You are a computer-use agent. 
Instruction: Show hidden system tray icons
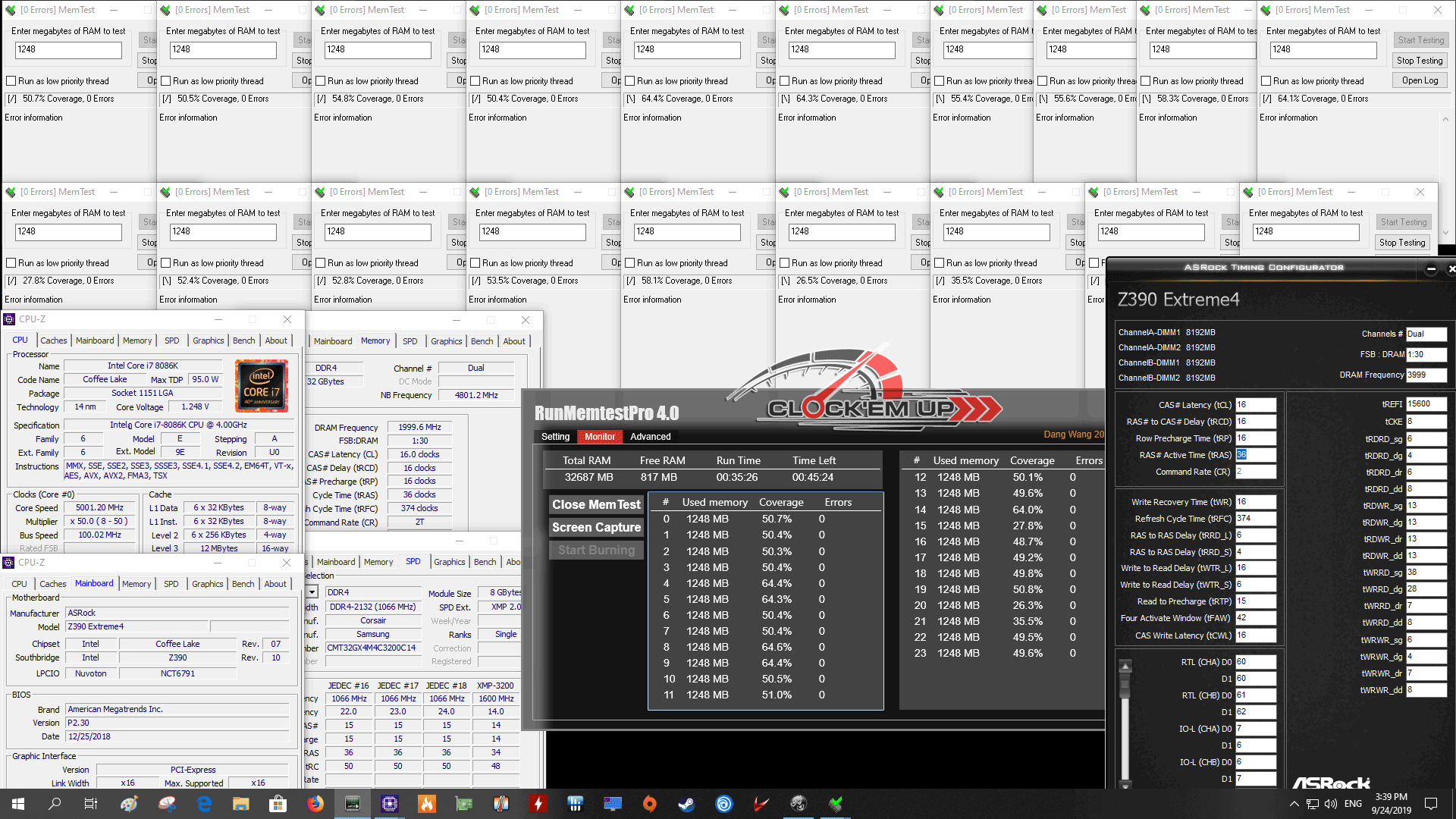pos(1294,804)
